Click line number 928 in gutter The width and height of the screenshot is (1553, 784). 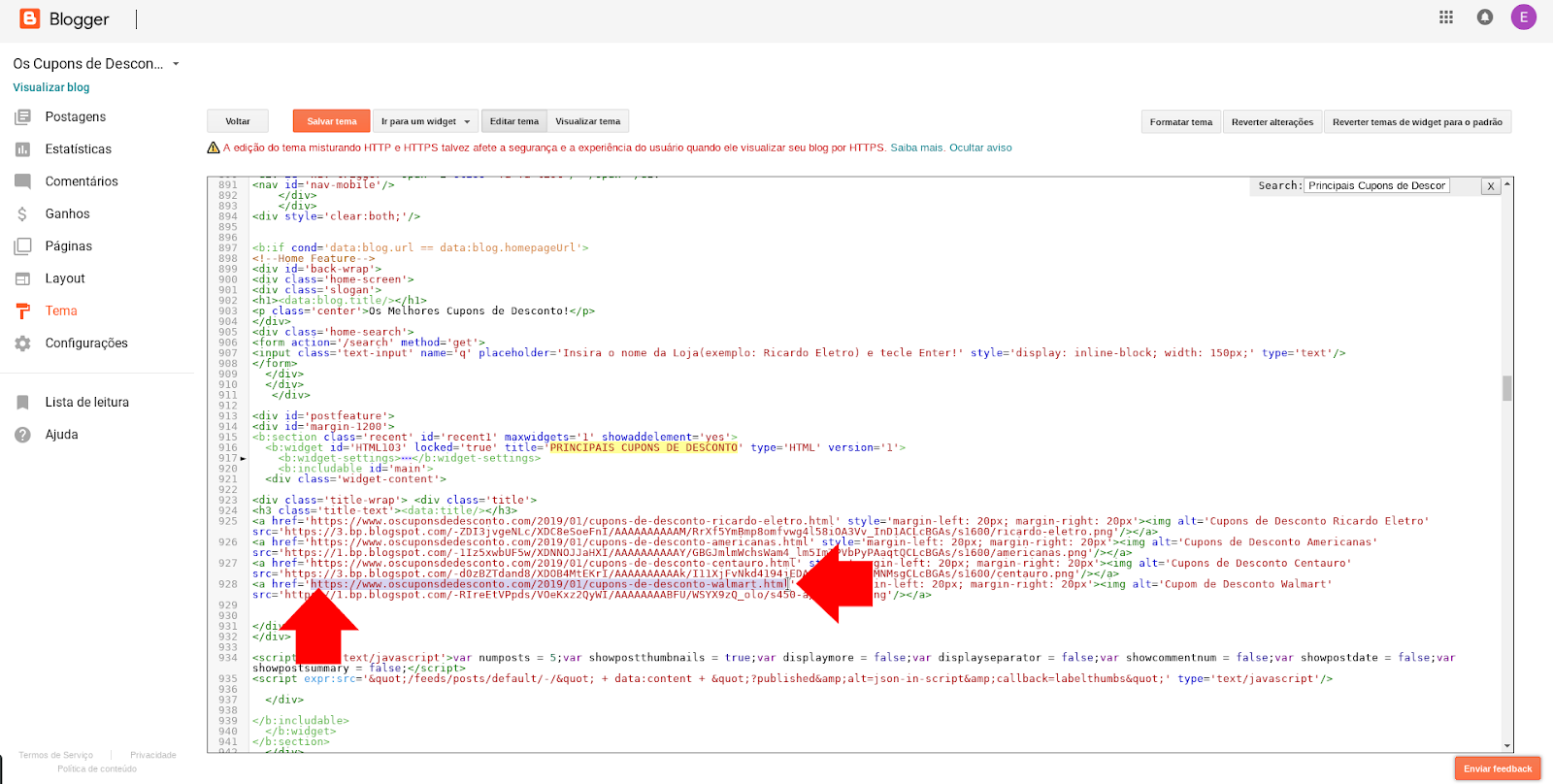pyautogui.click(x=228, y=584)
